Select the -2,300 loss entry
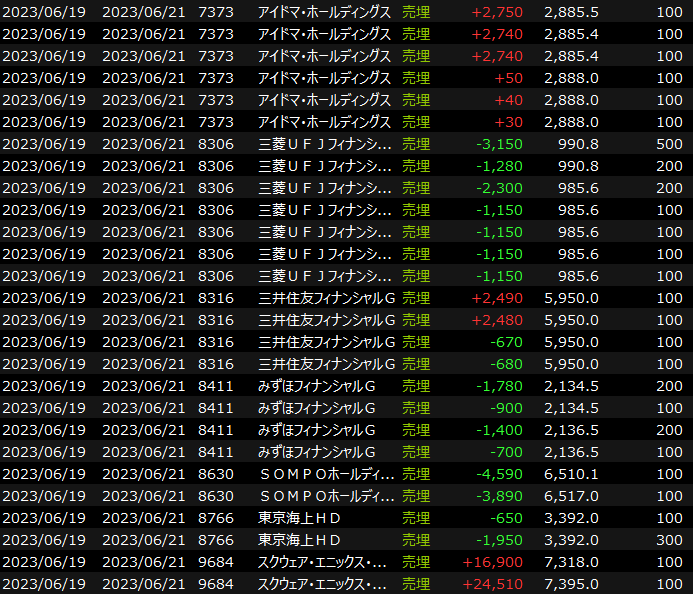 (499, 188)
